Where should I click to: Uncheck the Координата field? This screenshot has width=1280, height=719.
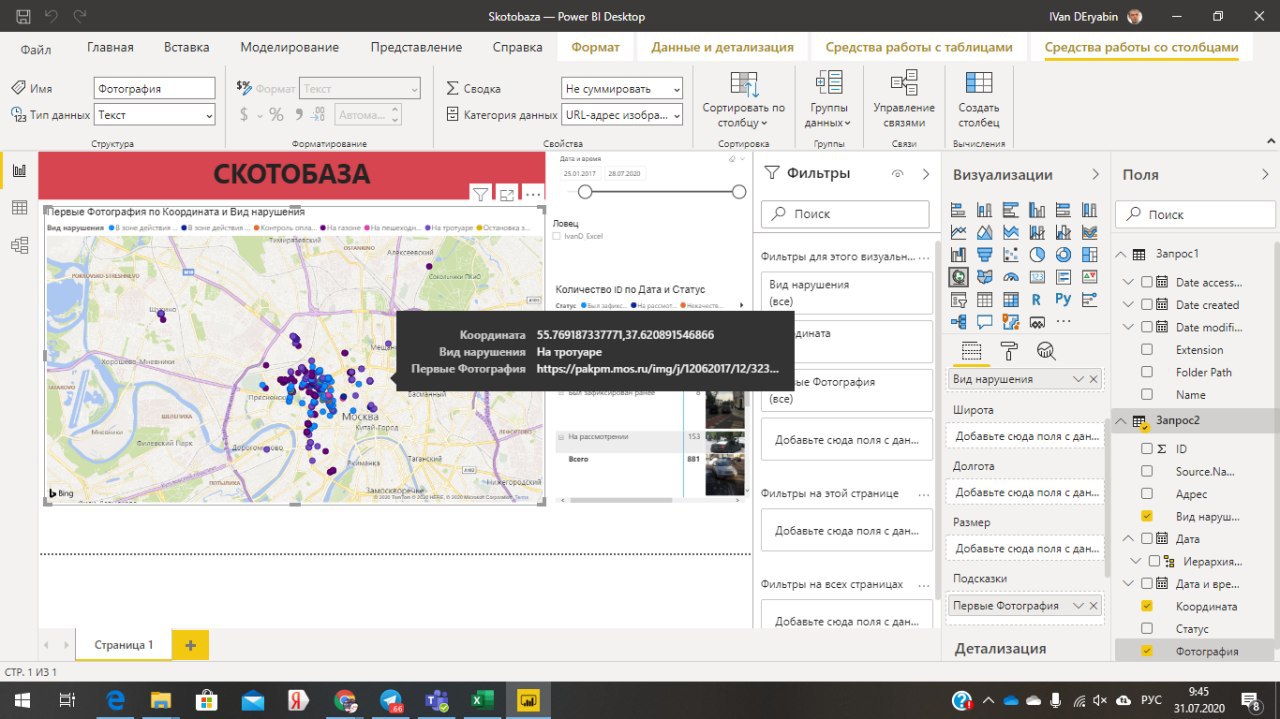tap(1147, 606)
